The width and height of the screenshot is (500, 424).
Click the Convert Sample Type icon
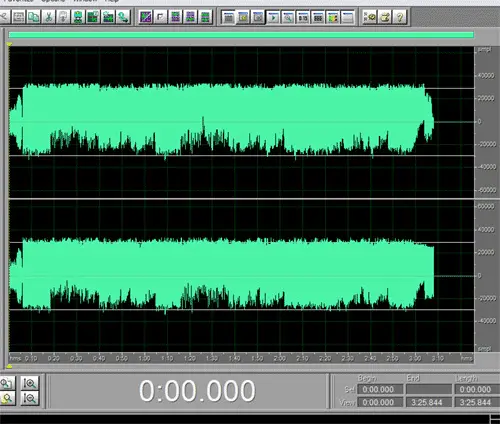[x=370, y=17]
